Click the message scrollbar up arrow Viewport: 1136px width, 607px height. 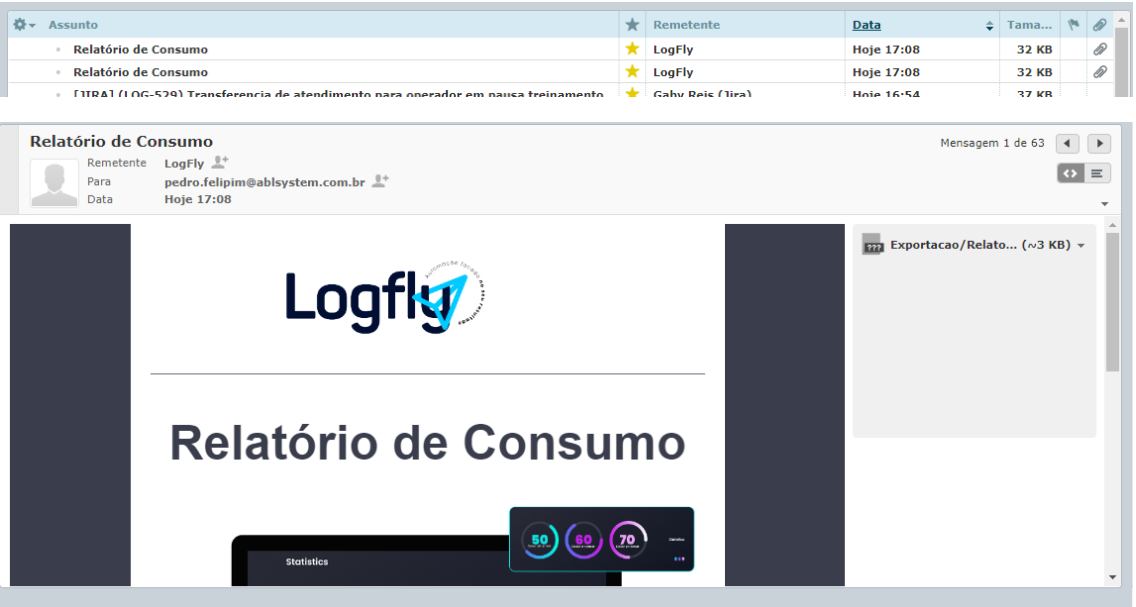(x=1112, y=226)
